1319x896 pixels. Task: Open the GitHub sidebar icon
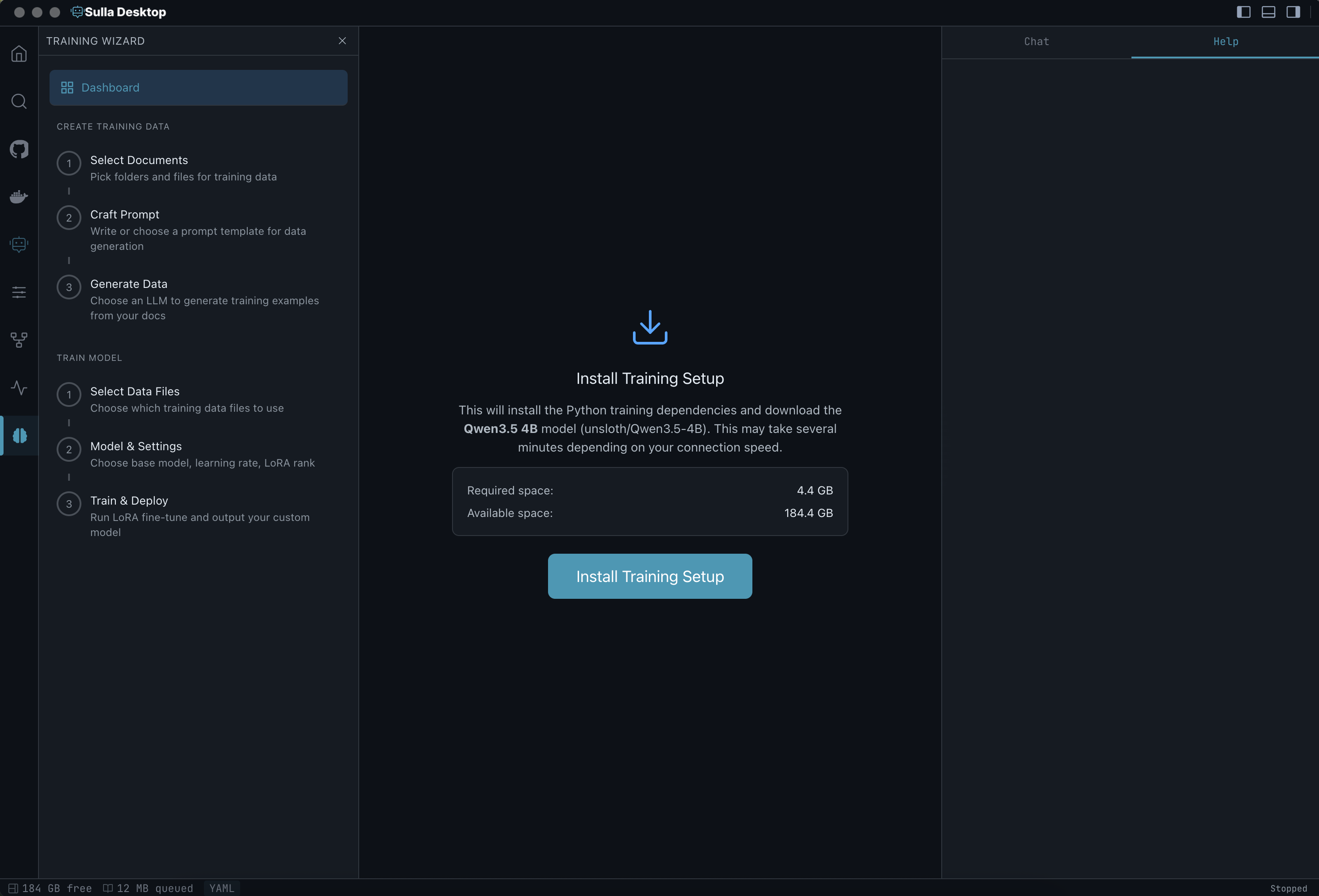click(19, 149)
